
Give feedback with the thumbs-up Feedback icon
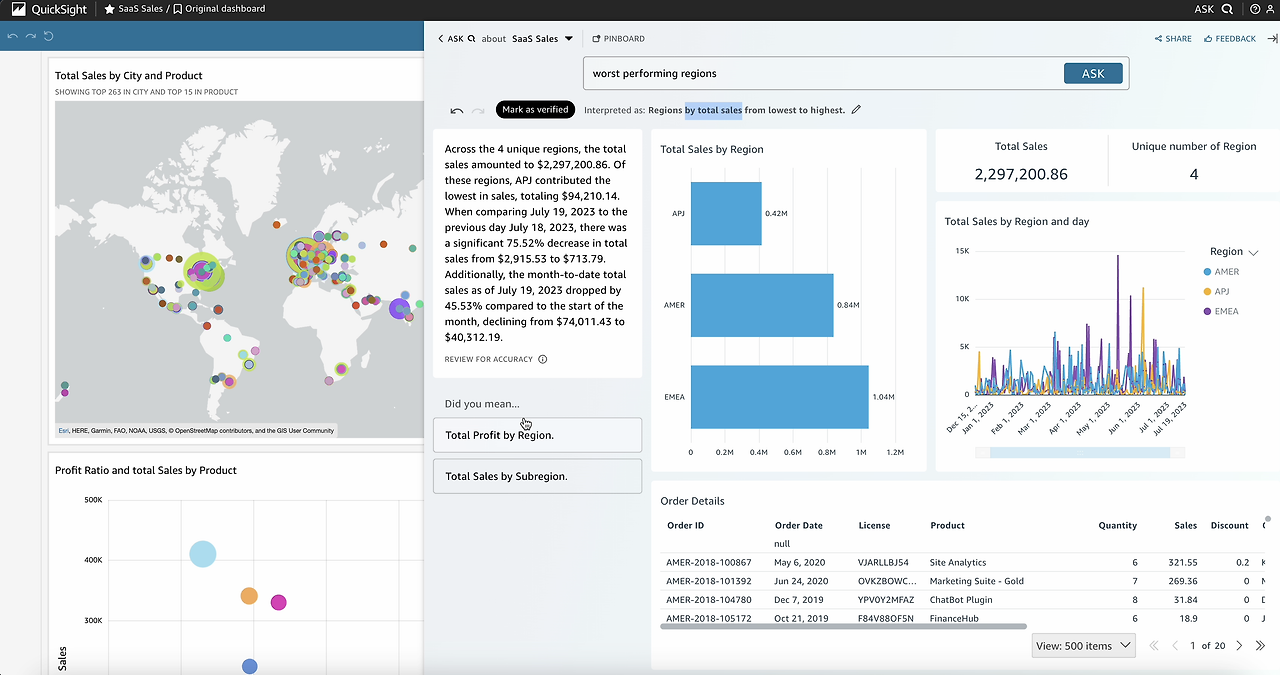click(1230, 39)
